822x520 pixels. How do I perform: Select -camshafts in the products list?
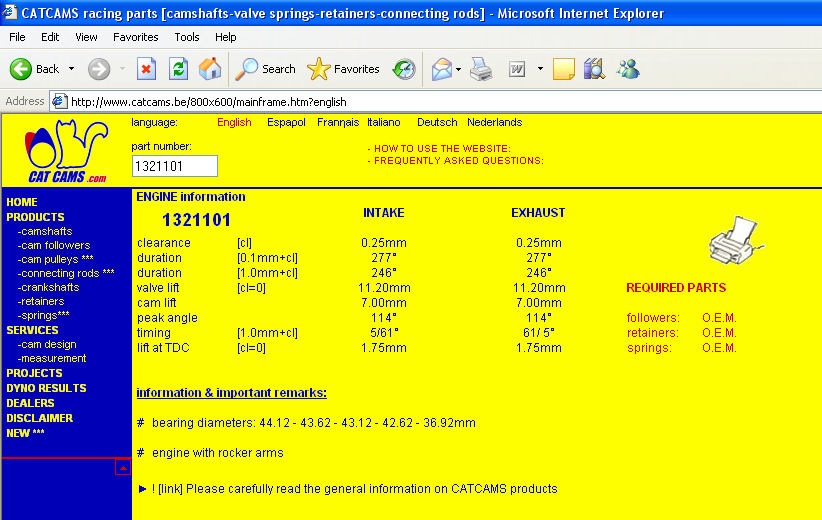pyautogui.click(x=45, y=231)
